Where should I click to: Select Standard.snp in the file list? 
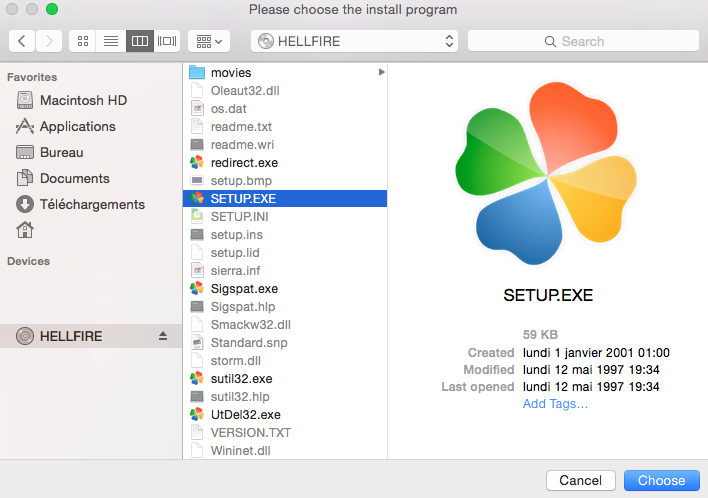285,343
